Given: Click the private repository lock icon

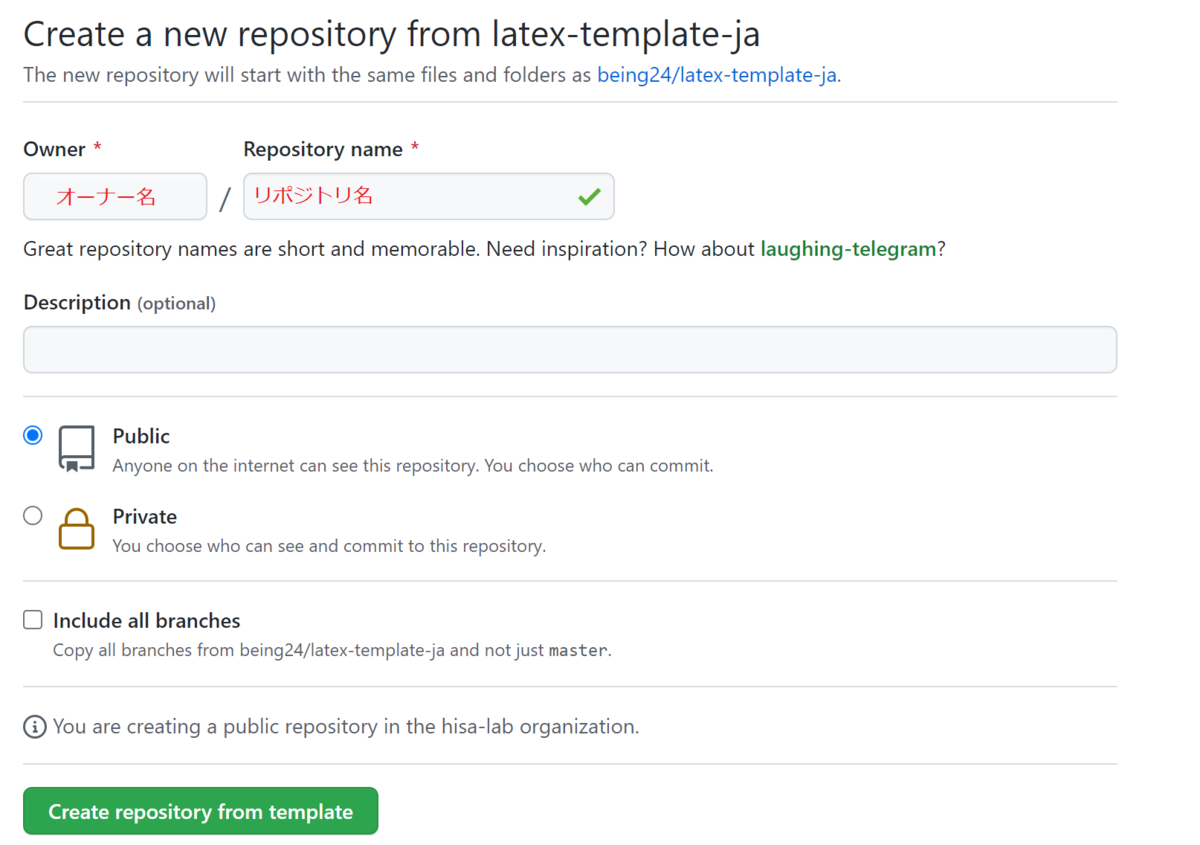Looking at the screenshot, I should (77, 529).
